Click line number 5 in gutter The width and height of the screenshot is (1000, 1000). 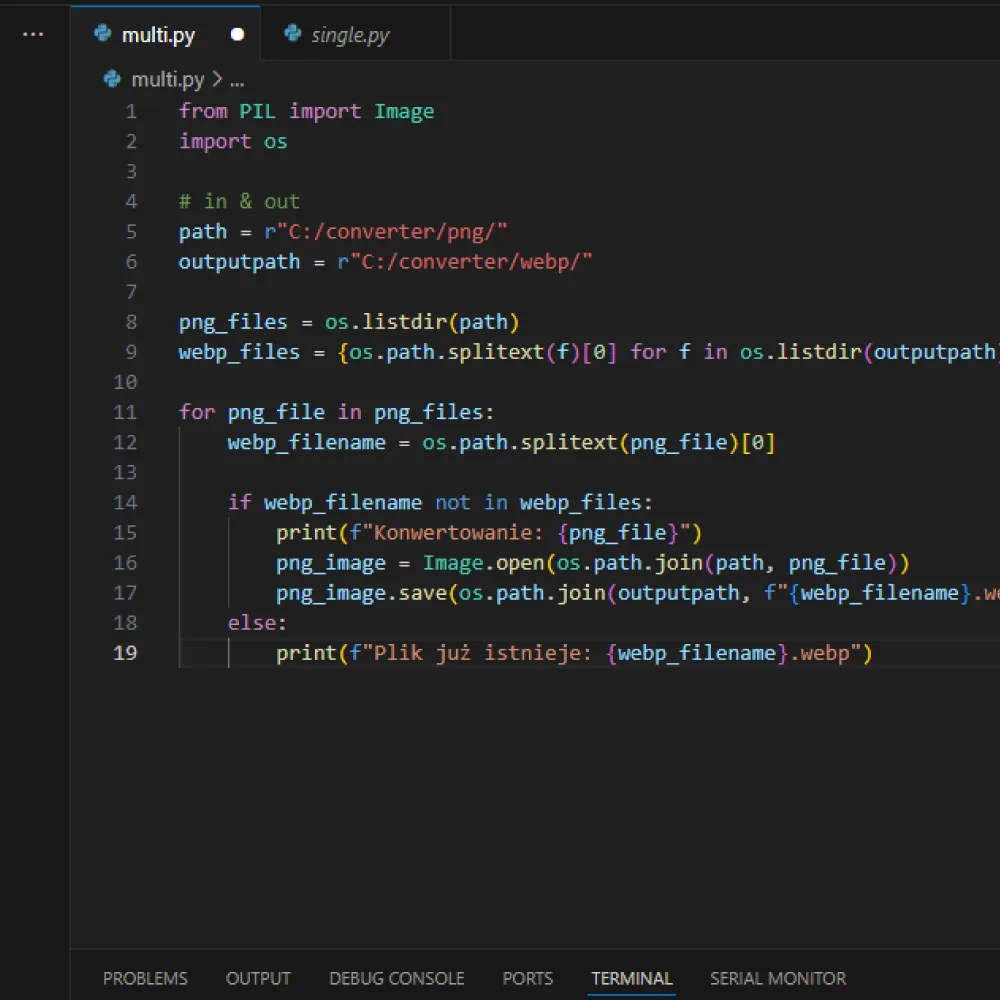131,232
